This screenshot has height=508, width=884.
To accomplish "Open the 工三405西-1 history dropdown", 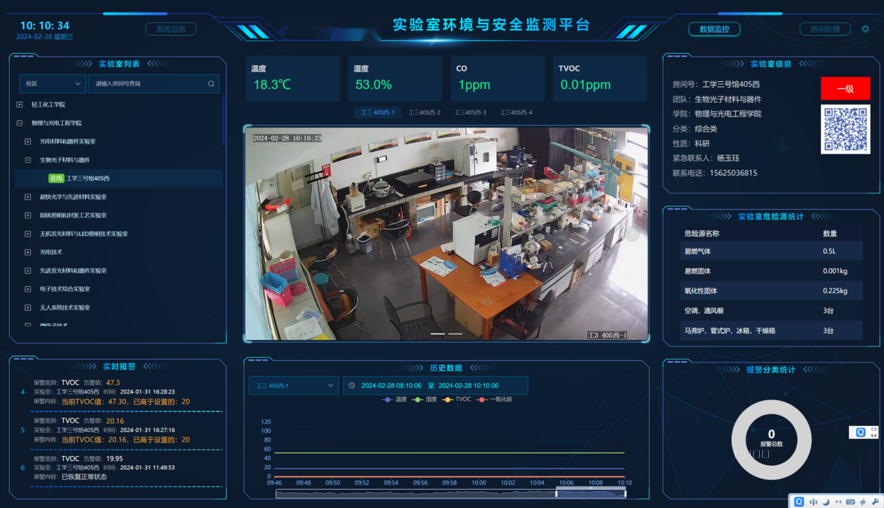I will pyautogui.click(x=293, y=385).
